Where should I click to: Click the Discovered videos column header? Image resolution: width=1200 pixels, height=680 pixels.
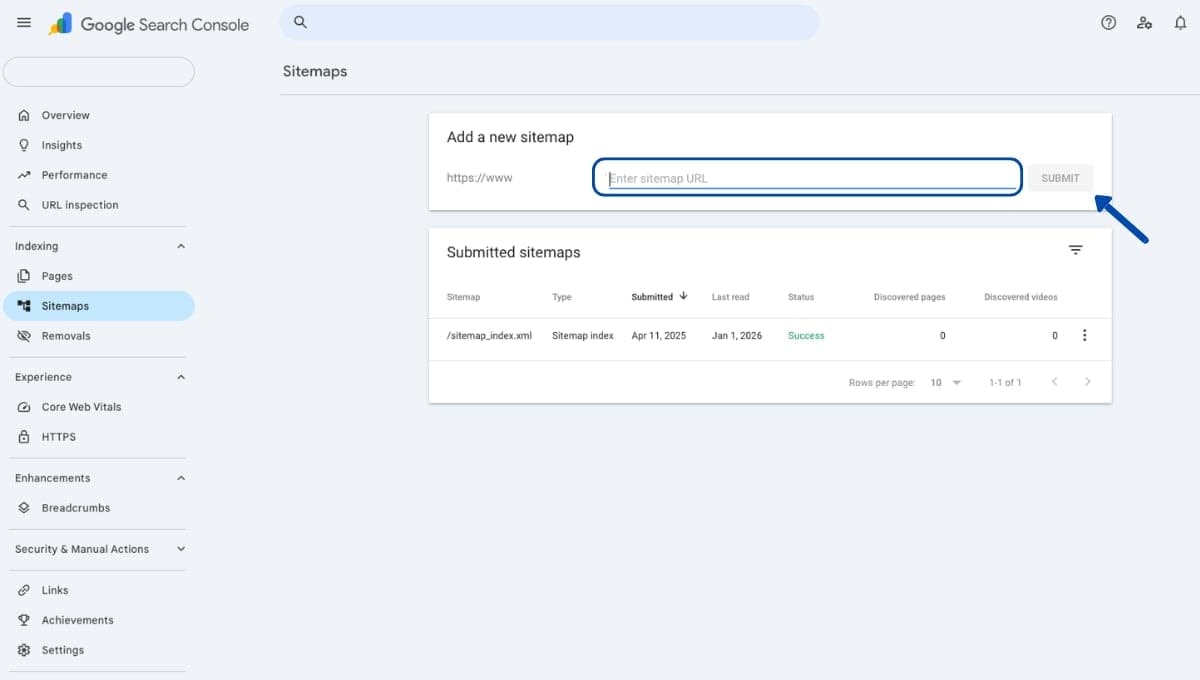click(x=1021, y=297)
